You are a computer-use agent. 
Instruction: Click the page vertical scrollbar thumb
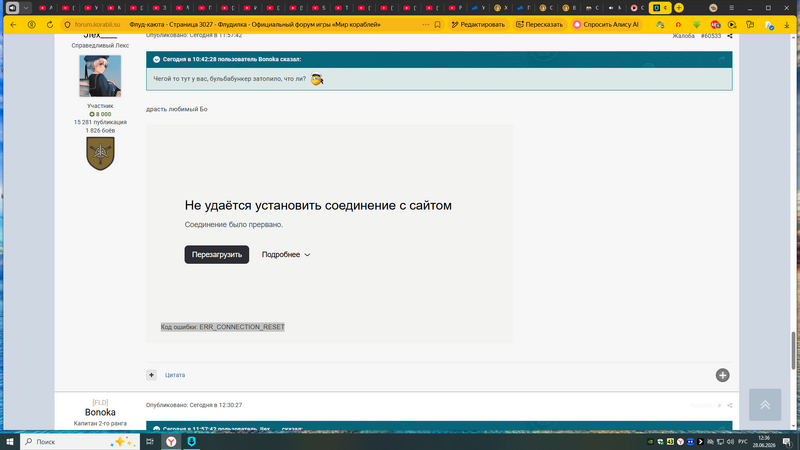tap(793, 351)
